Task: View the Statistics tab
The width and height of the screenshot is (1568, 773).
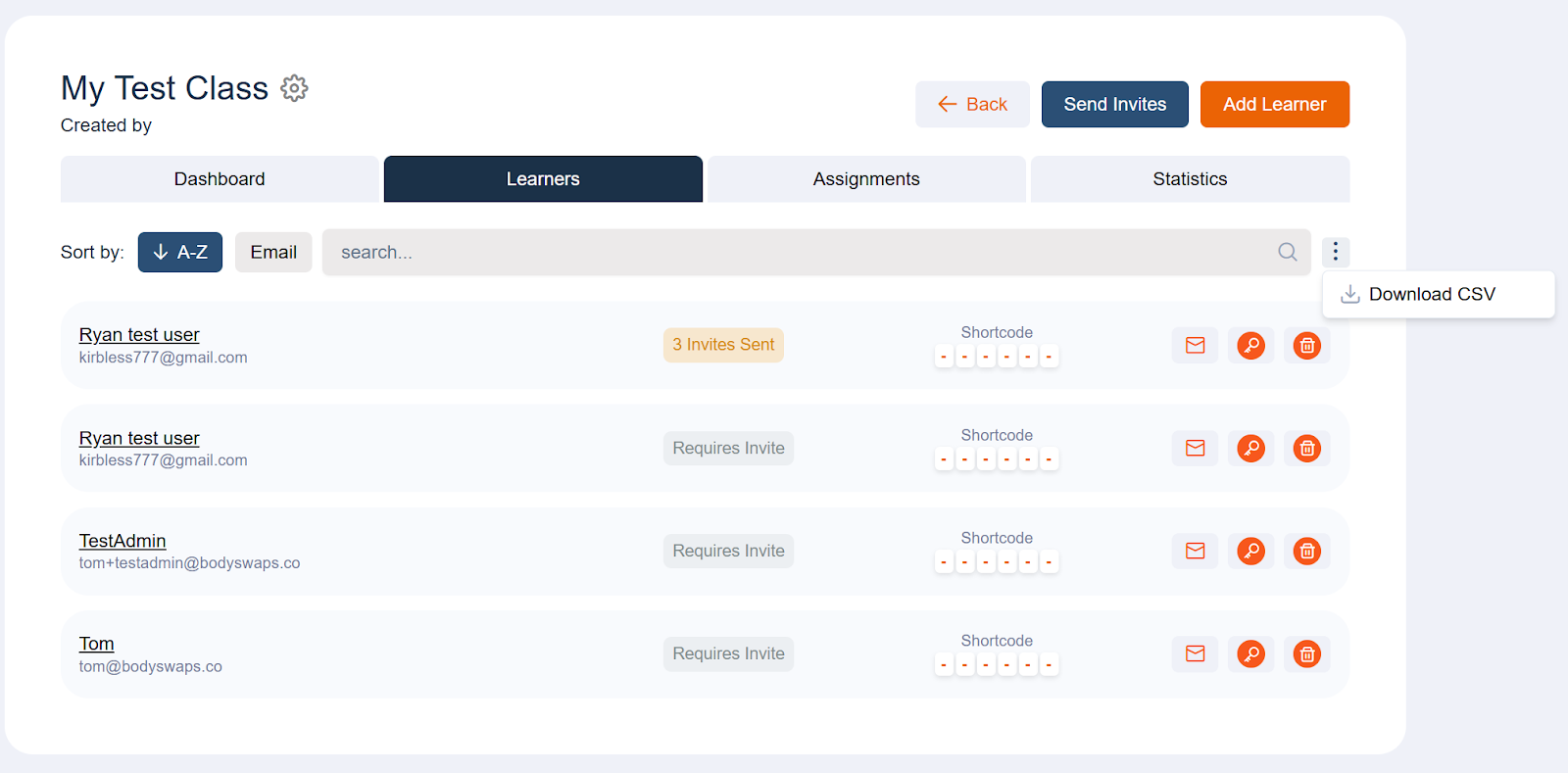Action: tap(1190, 179)
